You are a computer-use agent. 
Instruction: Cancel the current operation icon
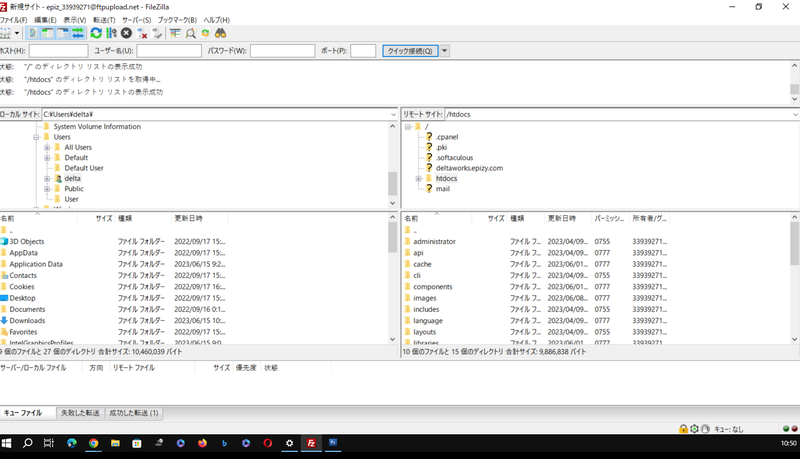point(127,33)
